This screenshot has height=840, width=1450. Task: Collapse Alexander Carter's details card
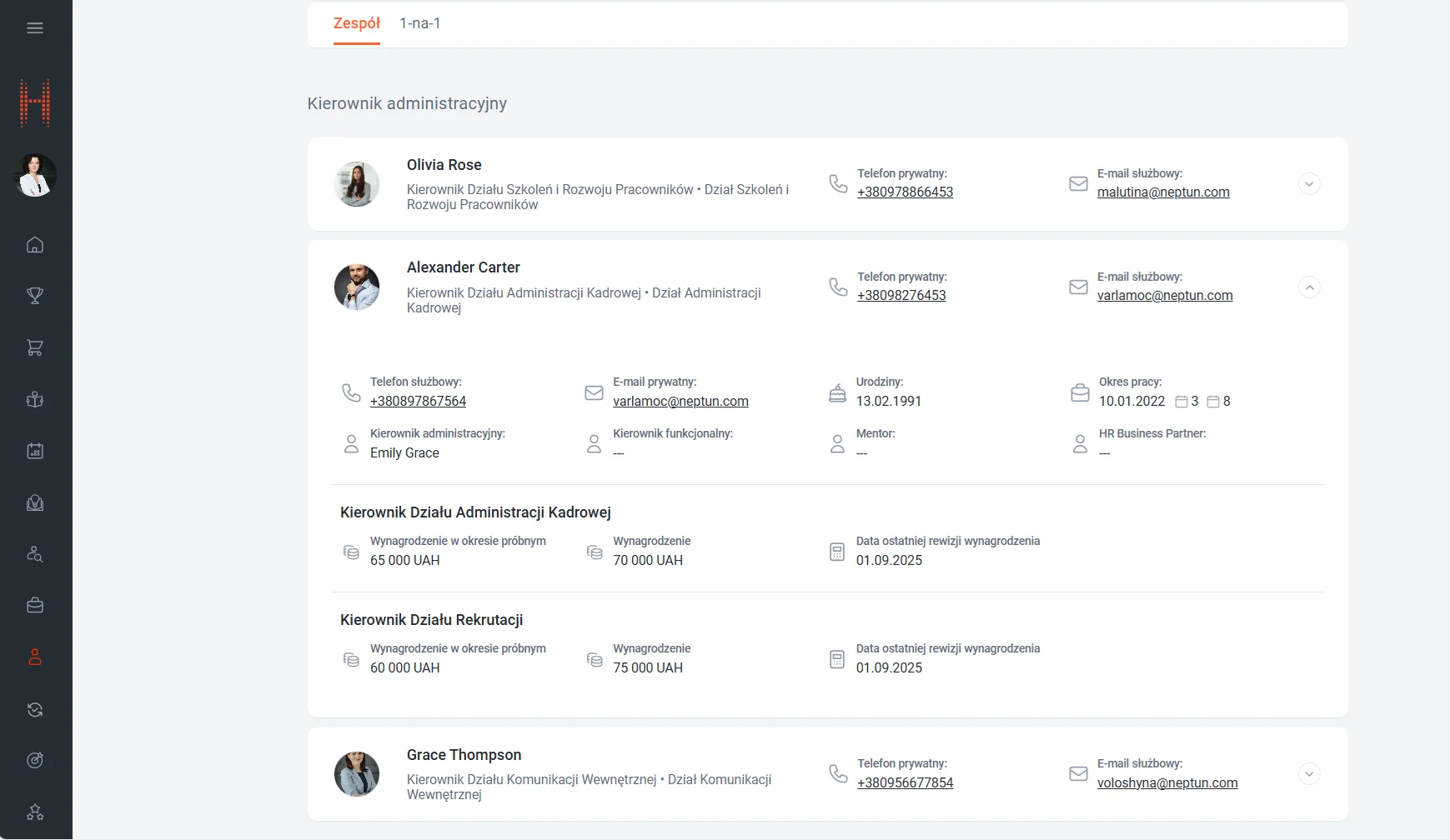(1309, 287)
